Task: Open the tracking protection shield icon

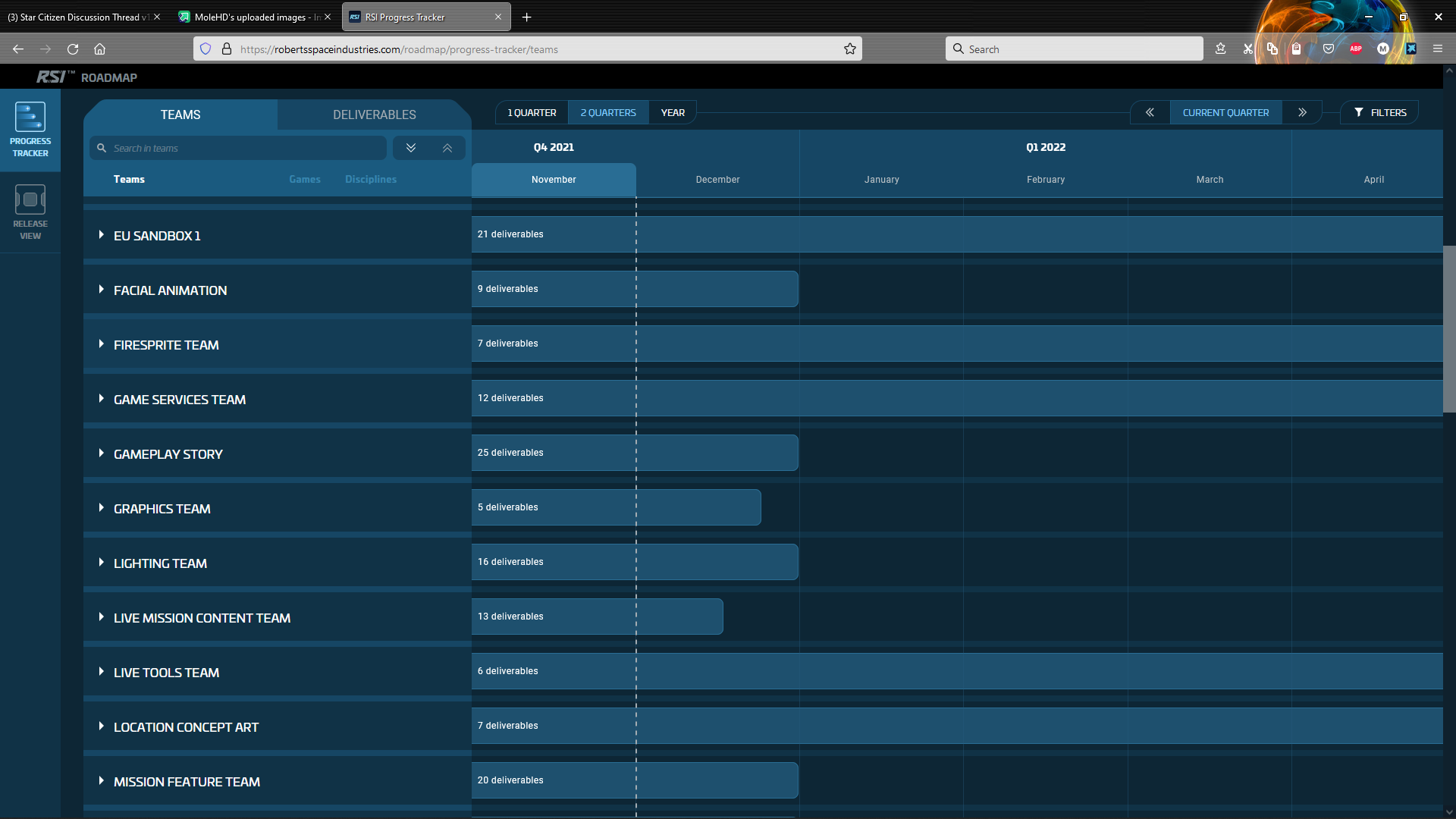Action: click(206, 49)
